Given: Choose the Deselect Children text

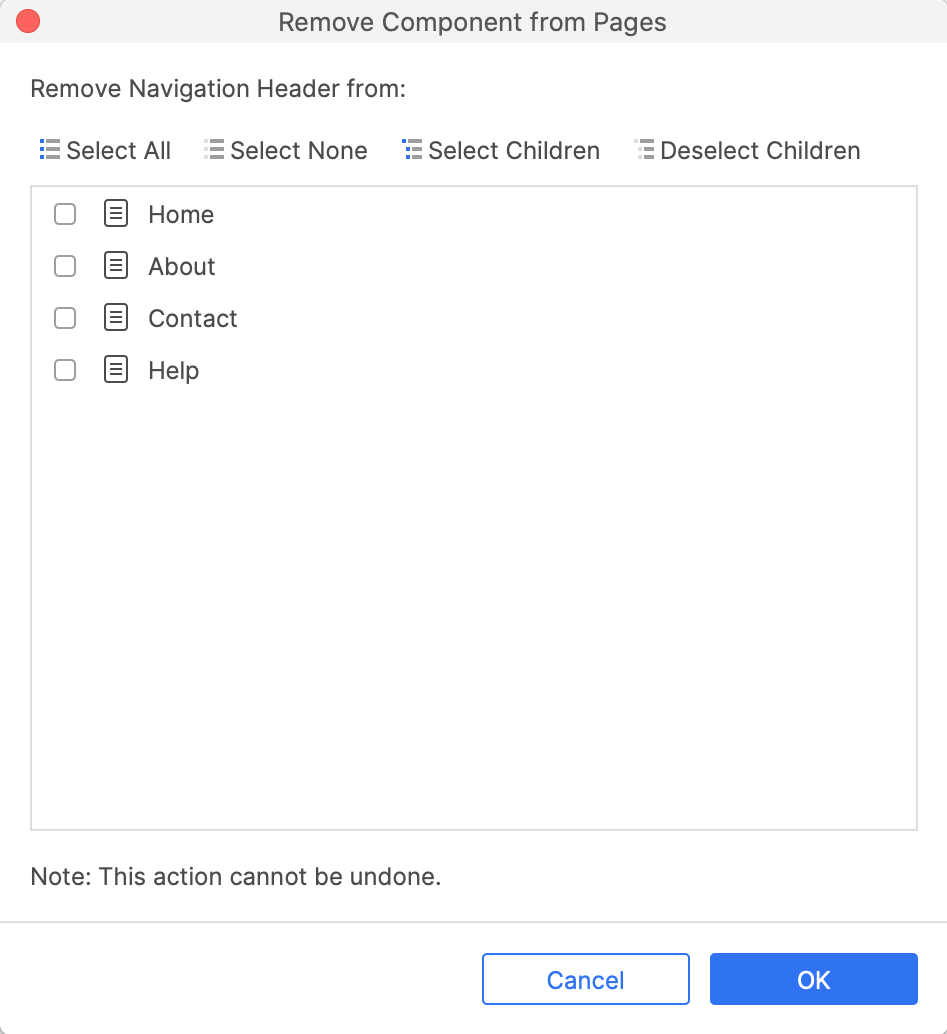Looking at the screenshot, I should [x=760, y=150].
